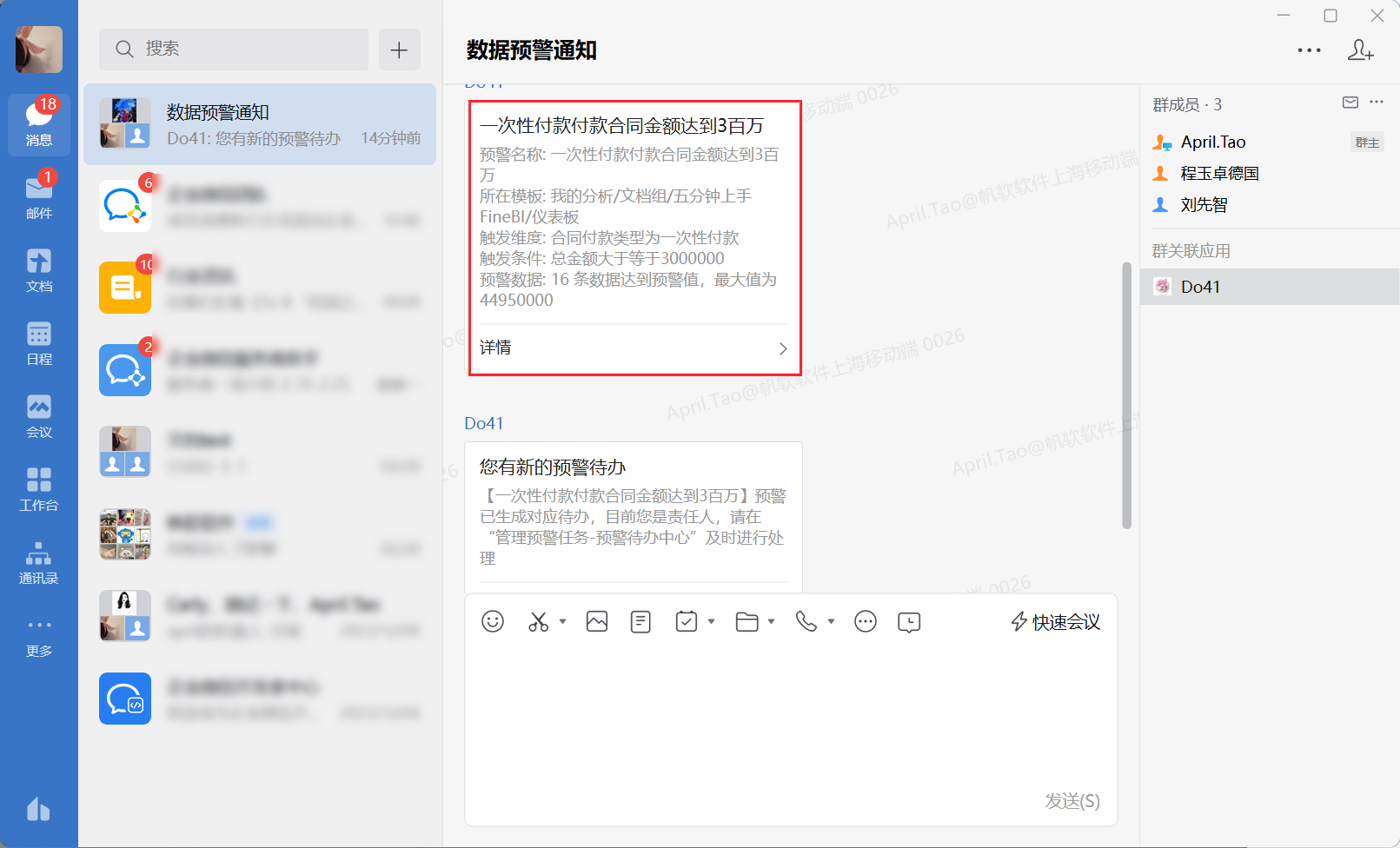The width and height of the screenshot is (1400, 848).
Task: Expand the dropdown arrow next to the calendar icon
Action: (711, 621)
